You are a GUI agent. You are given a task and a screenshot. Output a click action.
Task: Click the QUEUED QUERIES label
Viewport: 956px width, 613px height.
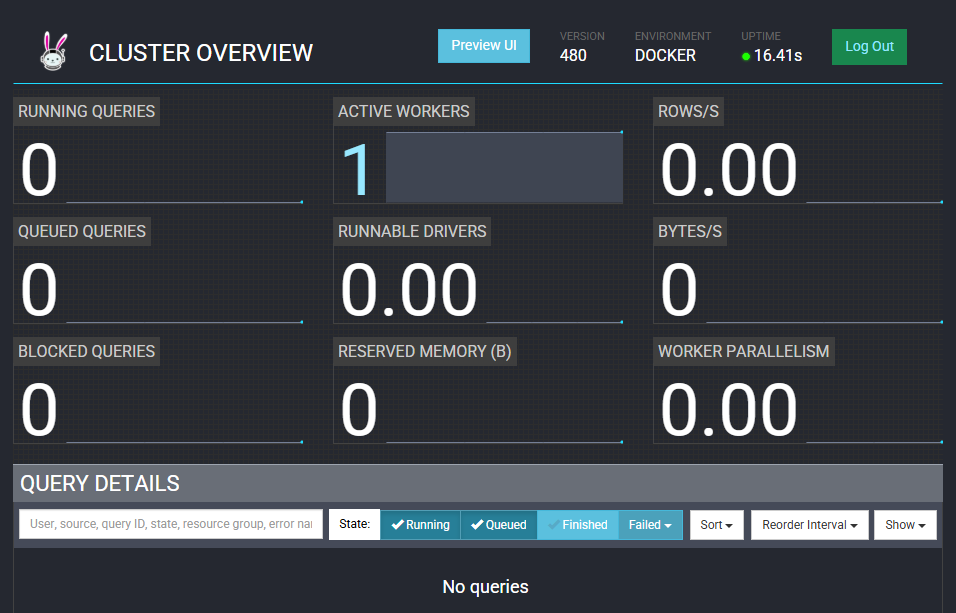[82, 231]
